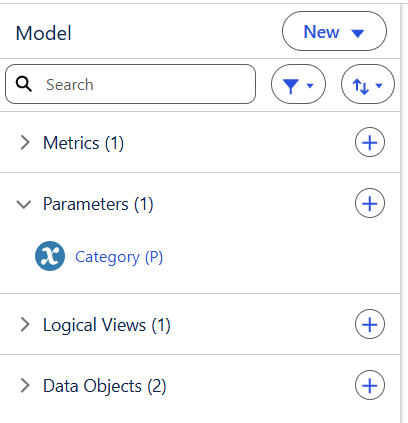
Task: Click the Search input field
Action: [130, 84]
